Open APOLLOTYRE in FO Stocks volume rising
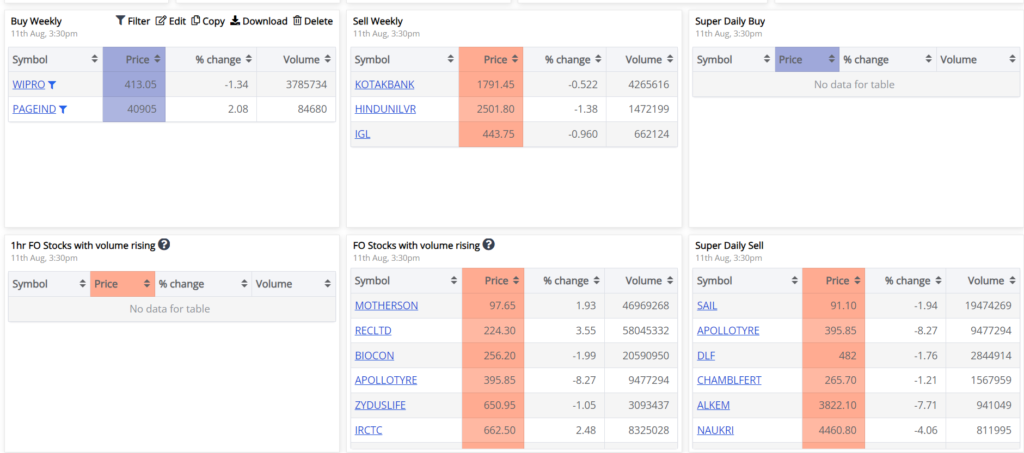 tap(386, 380)
